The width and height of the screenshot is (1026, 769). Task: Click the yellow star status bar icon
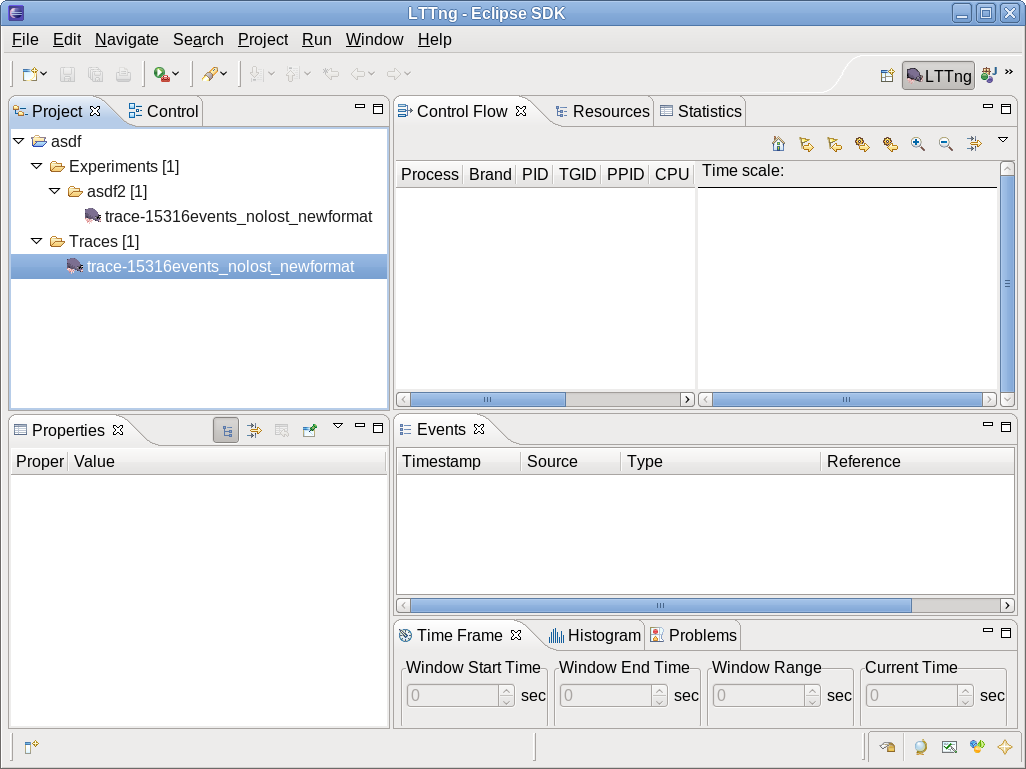(1004, 747)
